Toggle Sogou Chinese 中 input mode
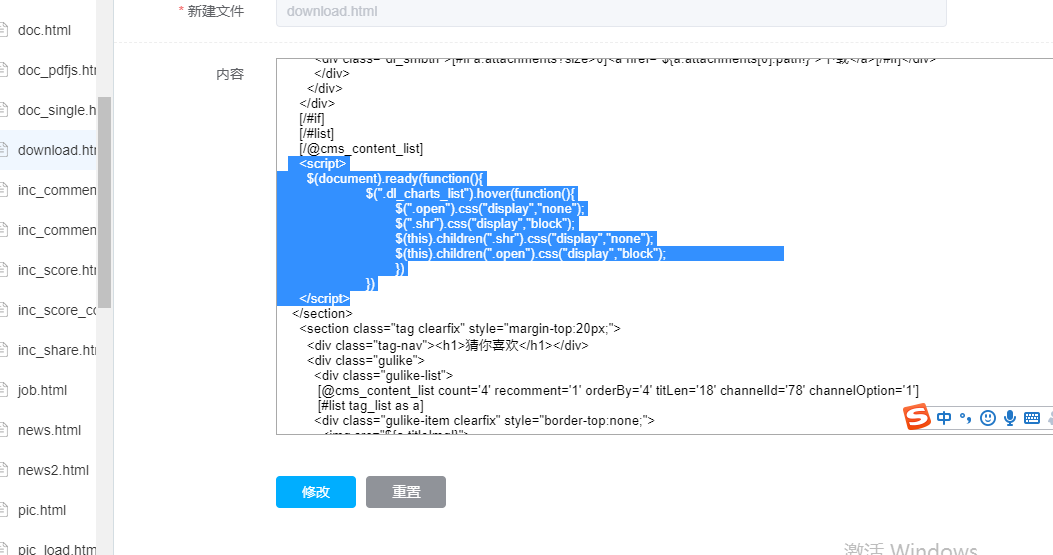Screen dimensions: 1053x555 coord(944,418)
